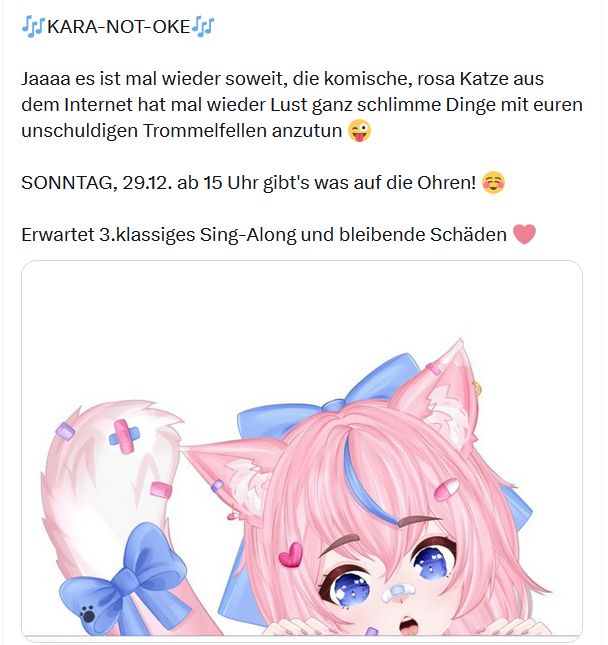Screen dimensions: 608x645
Task: Click the gold earring on the right ear
Action: click(476, 389)
